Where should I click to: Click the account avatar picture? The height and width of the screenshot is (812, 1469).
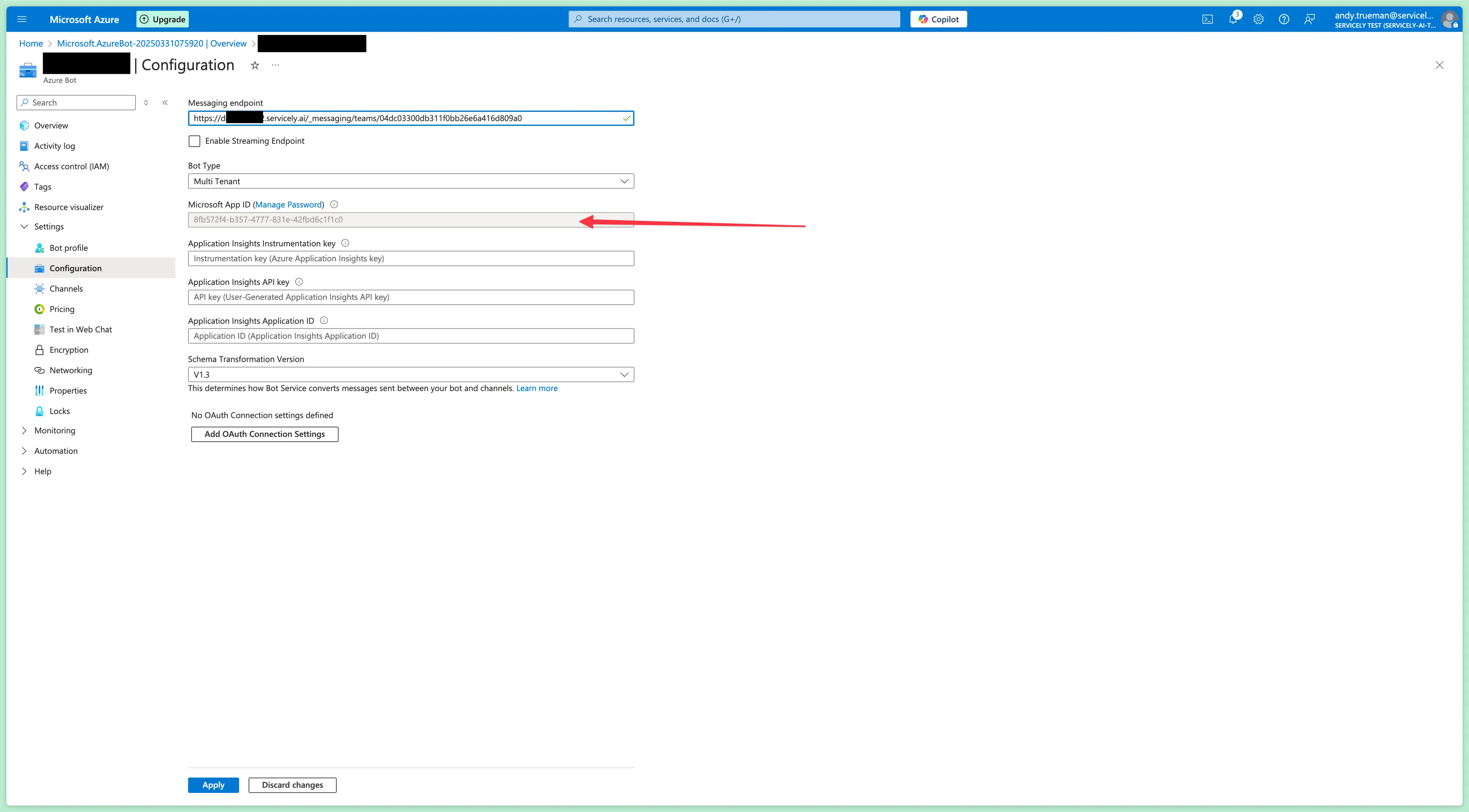pyautogui.click(x=1449, y=19)
